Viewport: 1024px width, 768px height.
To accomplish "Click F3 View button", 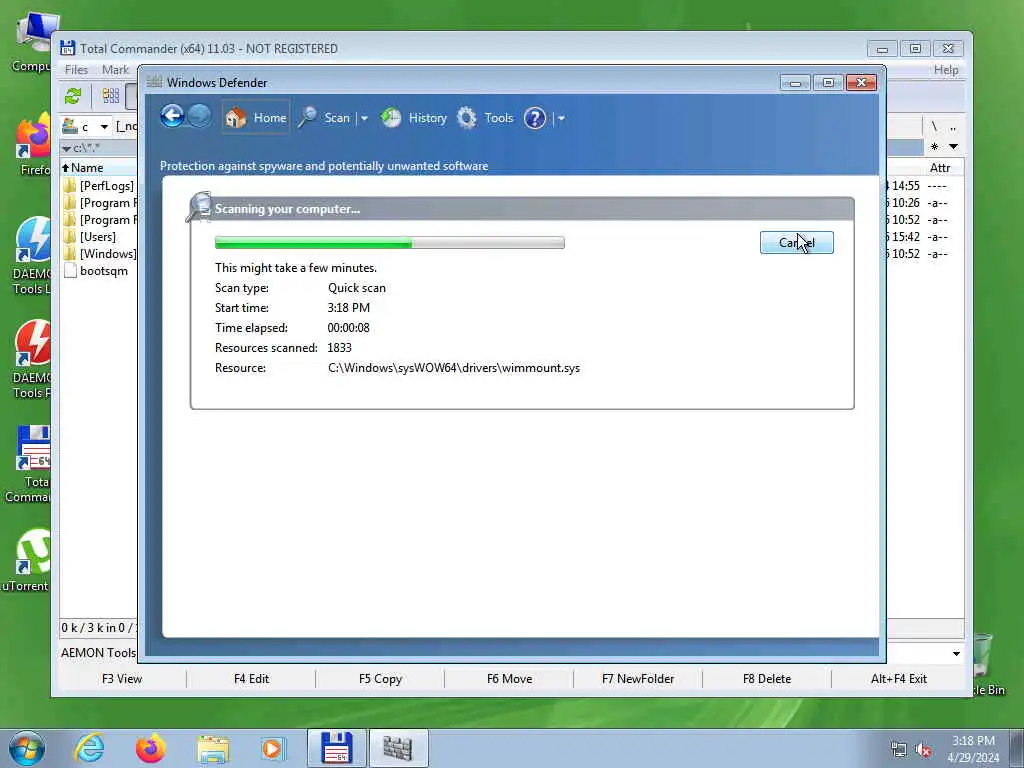I will pyautogui.click(x=122, y=679).
